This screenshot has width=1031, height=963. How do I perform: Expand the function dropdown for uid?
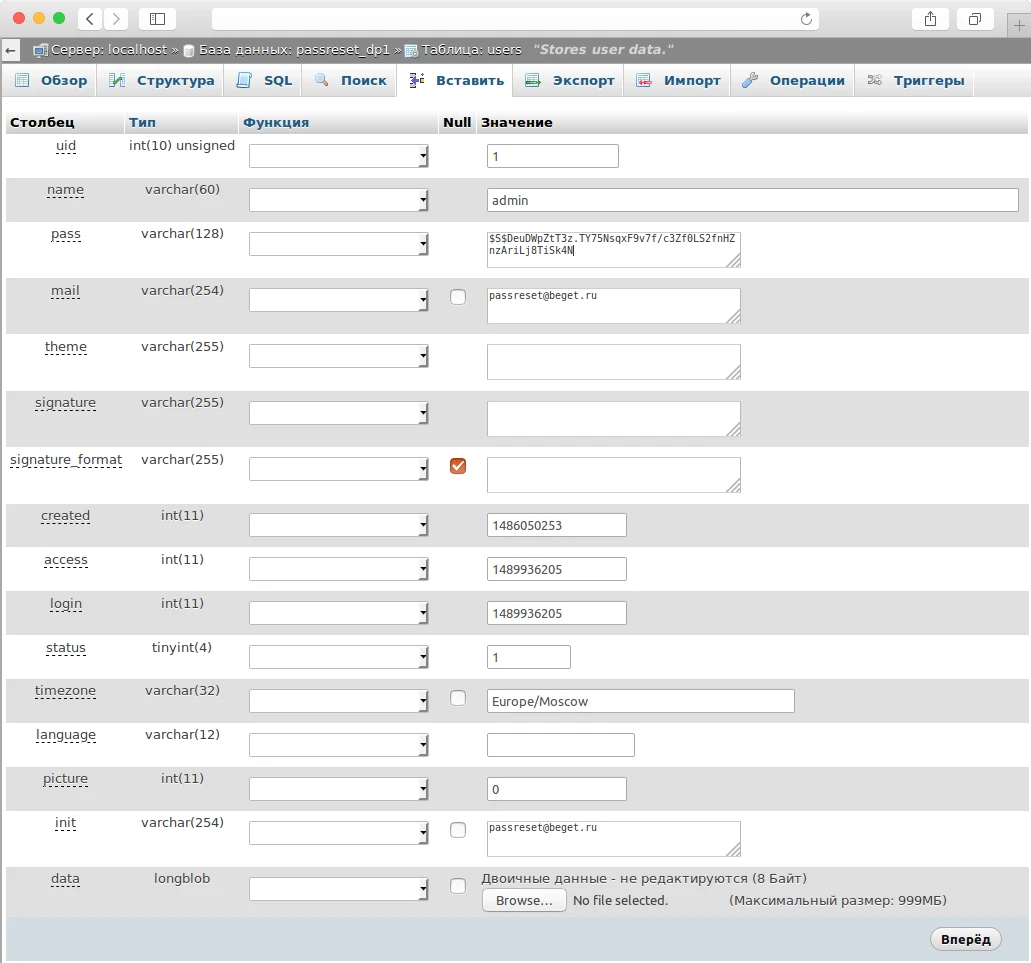click(x=339, y=156)
